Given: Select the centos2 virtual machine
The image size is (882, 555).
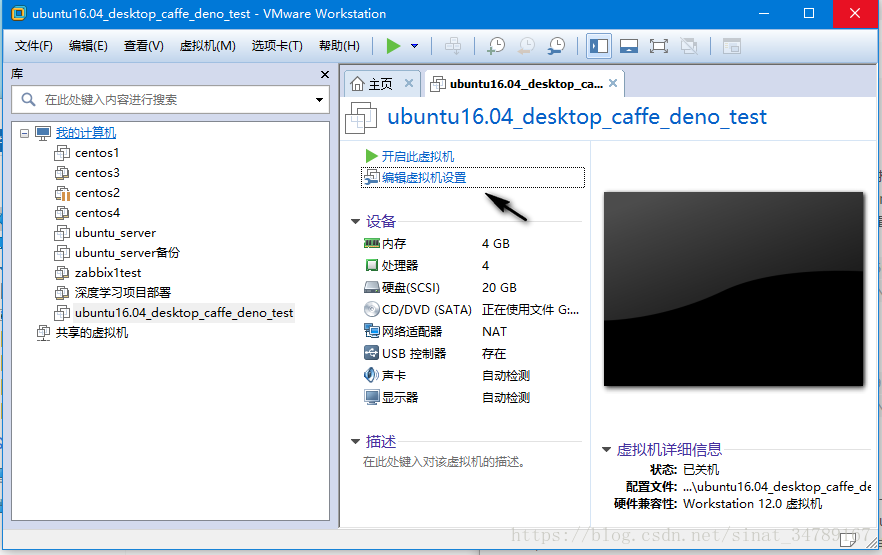Looking at the screenshot, I should click(97, 193).
